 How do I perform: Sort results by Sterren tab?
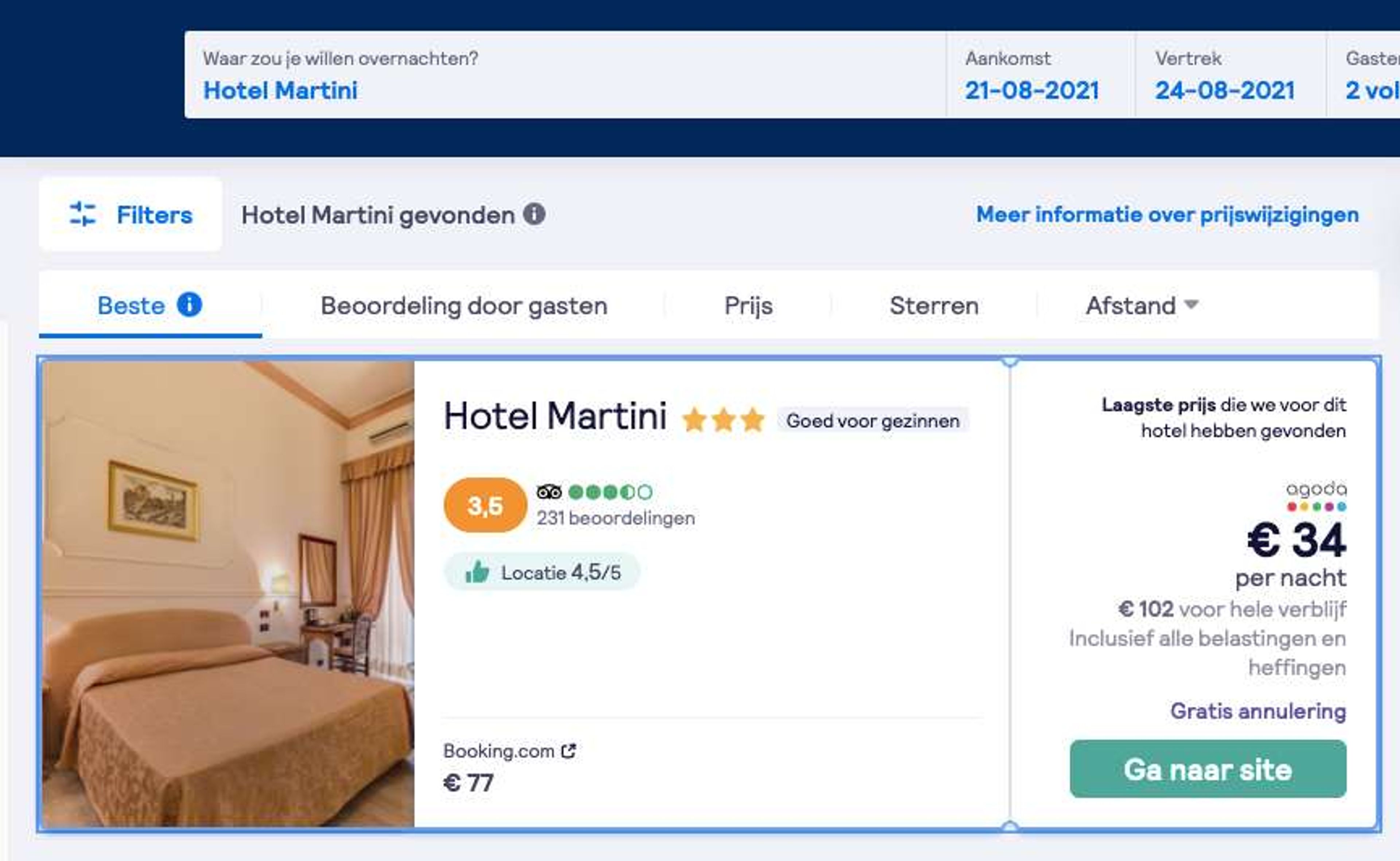coord(934,305)
